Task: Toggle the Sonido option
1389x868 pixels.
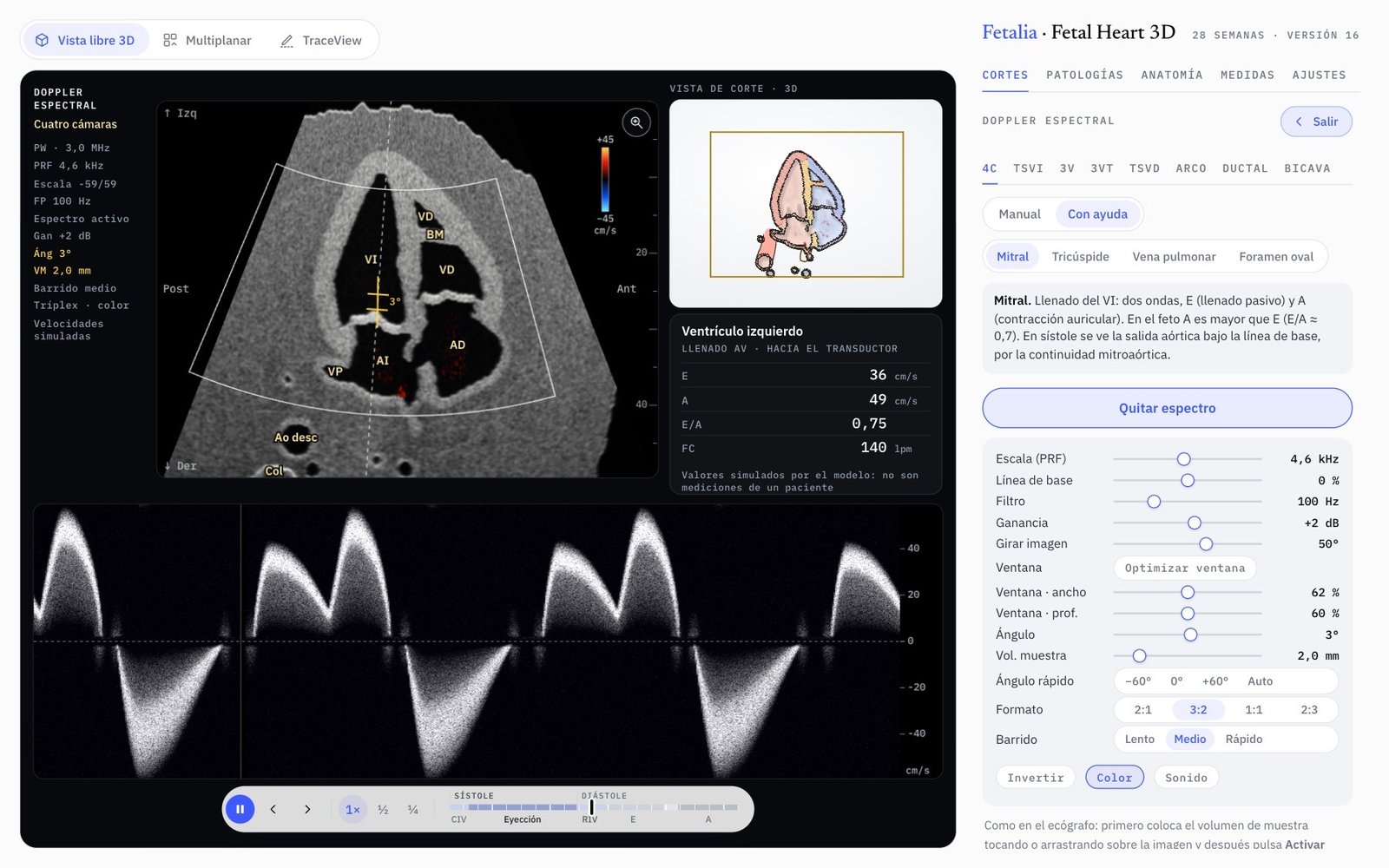Action: pyautogui.click(x=1186, y=778)
